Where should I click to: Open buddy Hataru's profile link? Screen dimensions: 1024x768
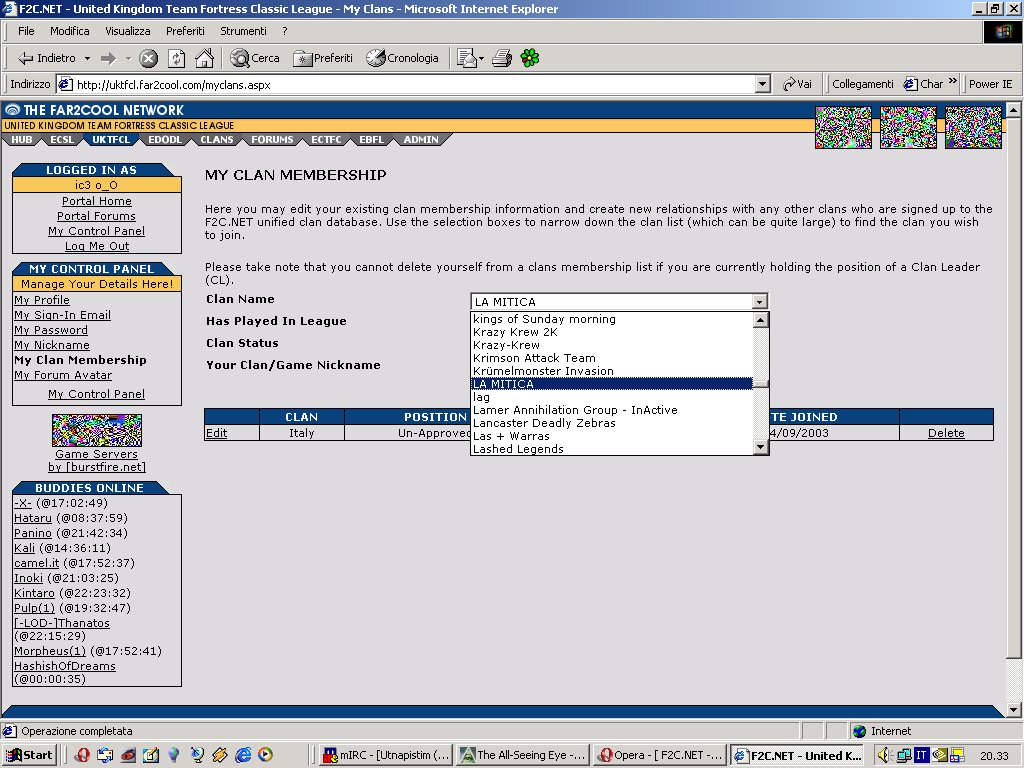(33, 518)
